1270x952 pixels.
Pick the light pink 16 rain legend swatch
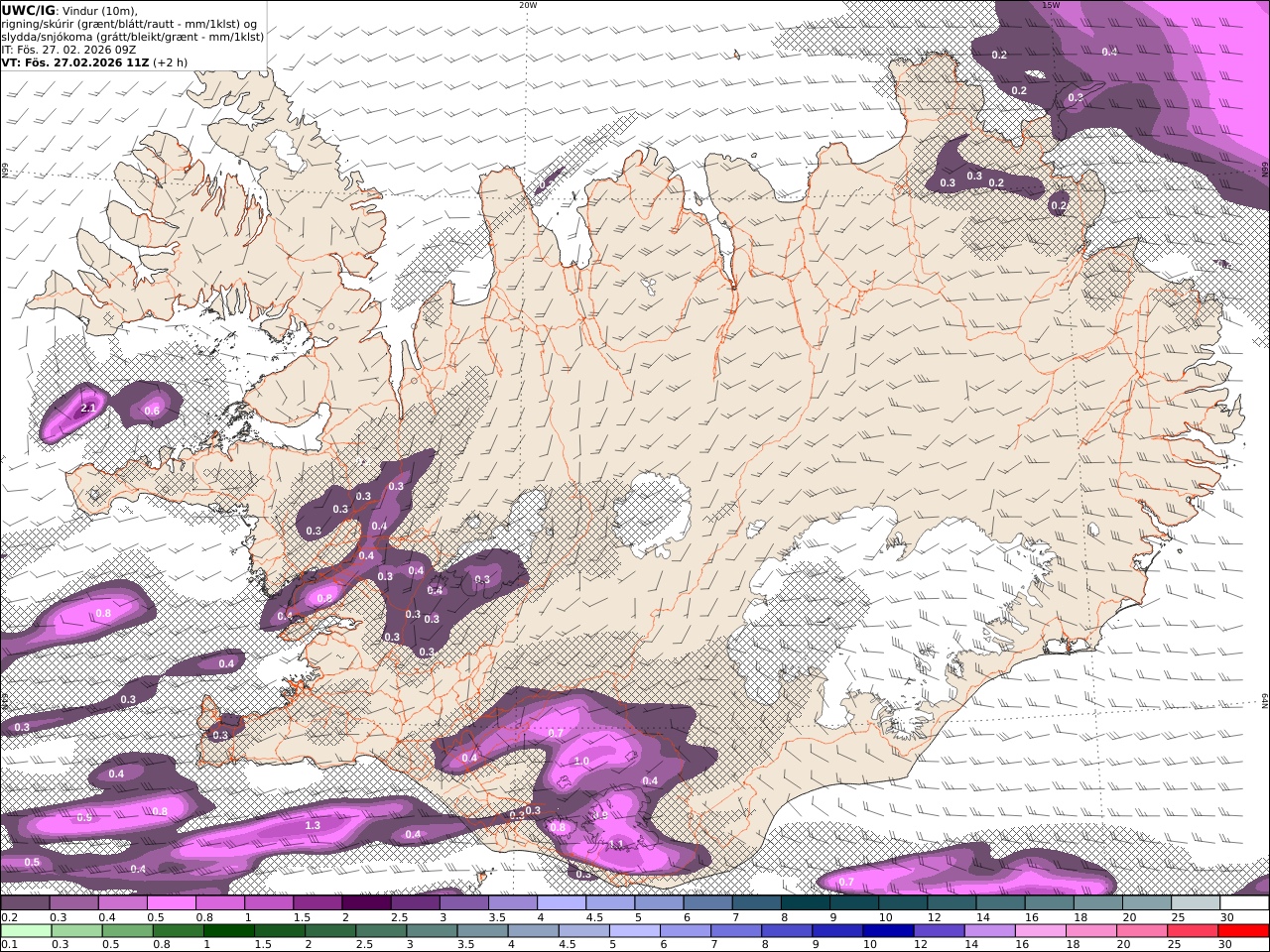pyautogui.click(x=1039, y=930)
